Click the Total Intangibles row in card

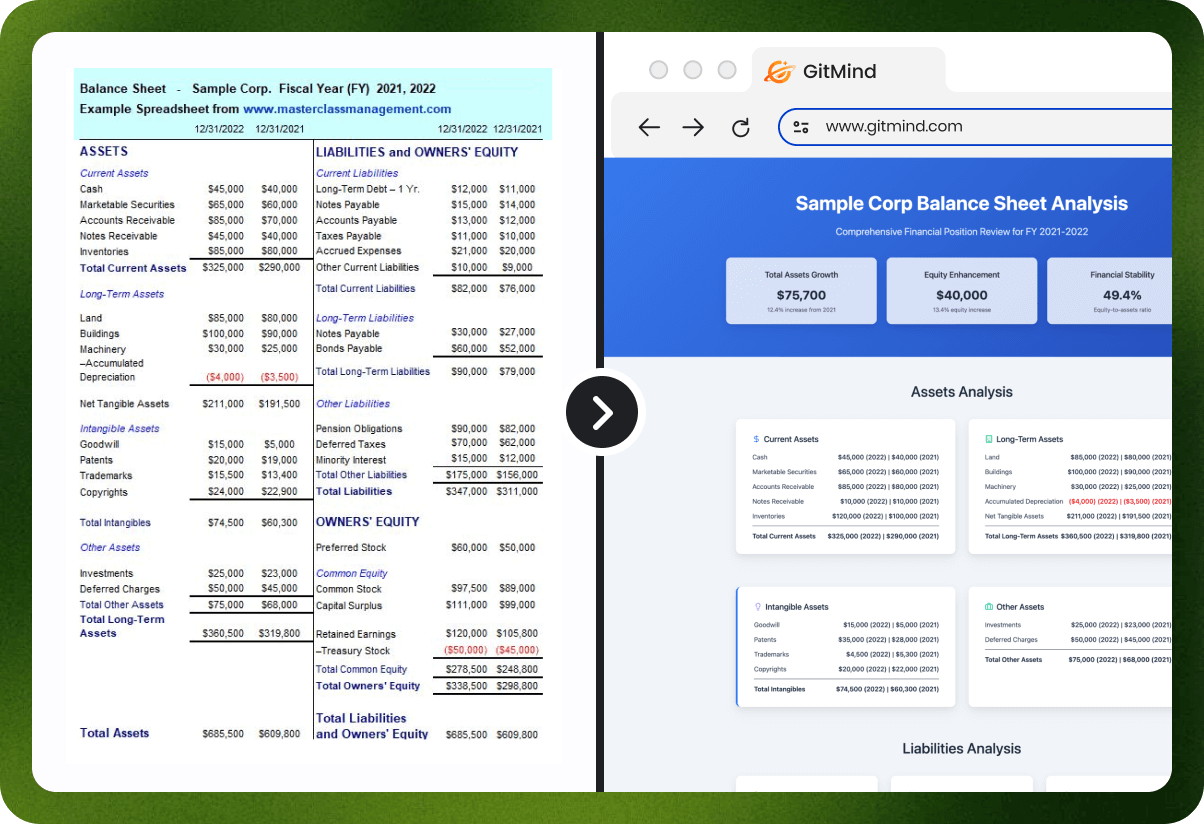pos(846,689)
